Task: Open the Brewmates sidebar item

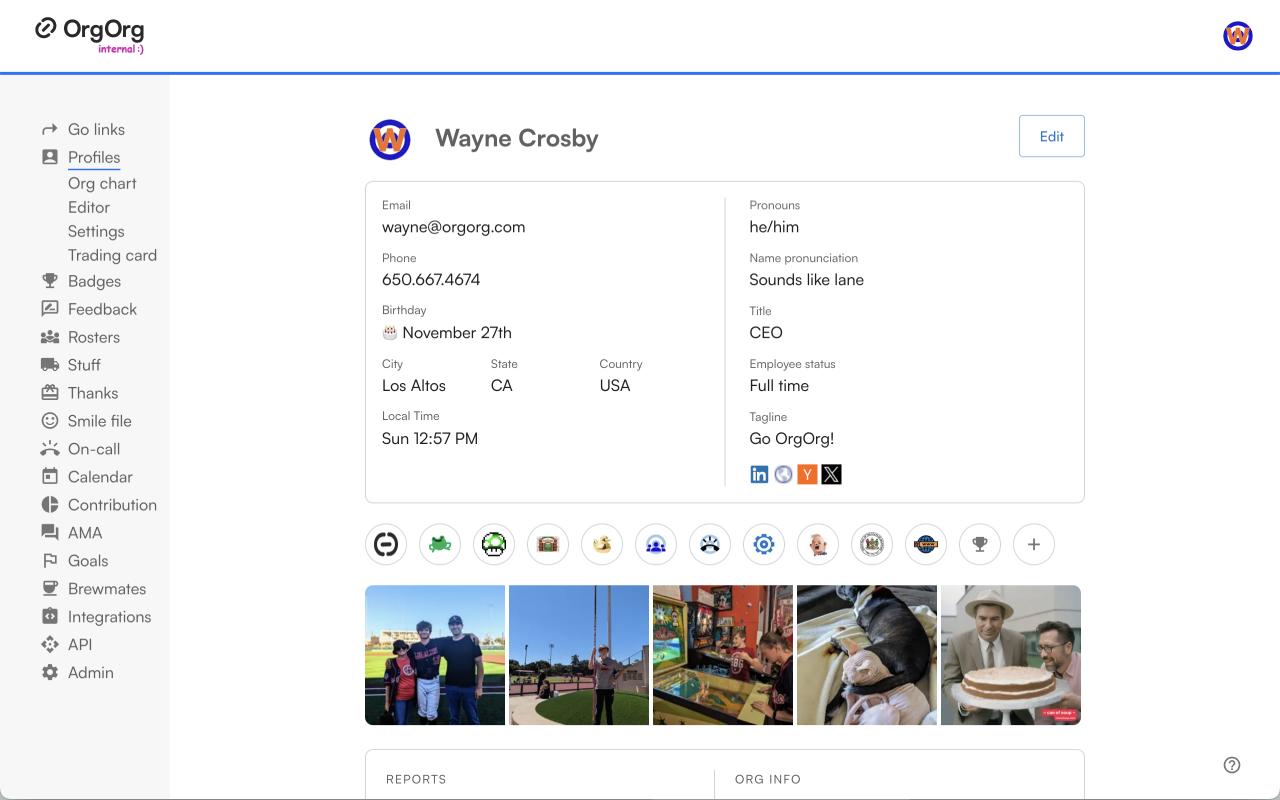Action: tap(107, 589)
